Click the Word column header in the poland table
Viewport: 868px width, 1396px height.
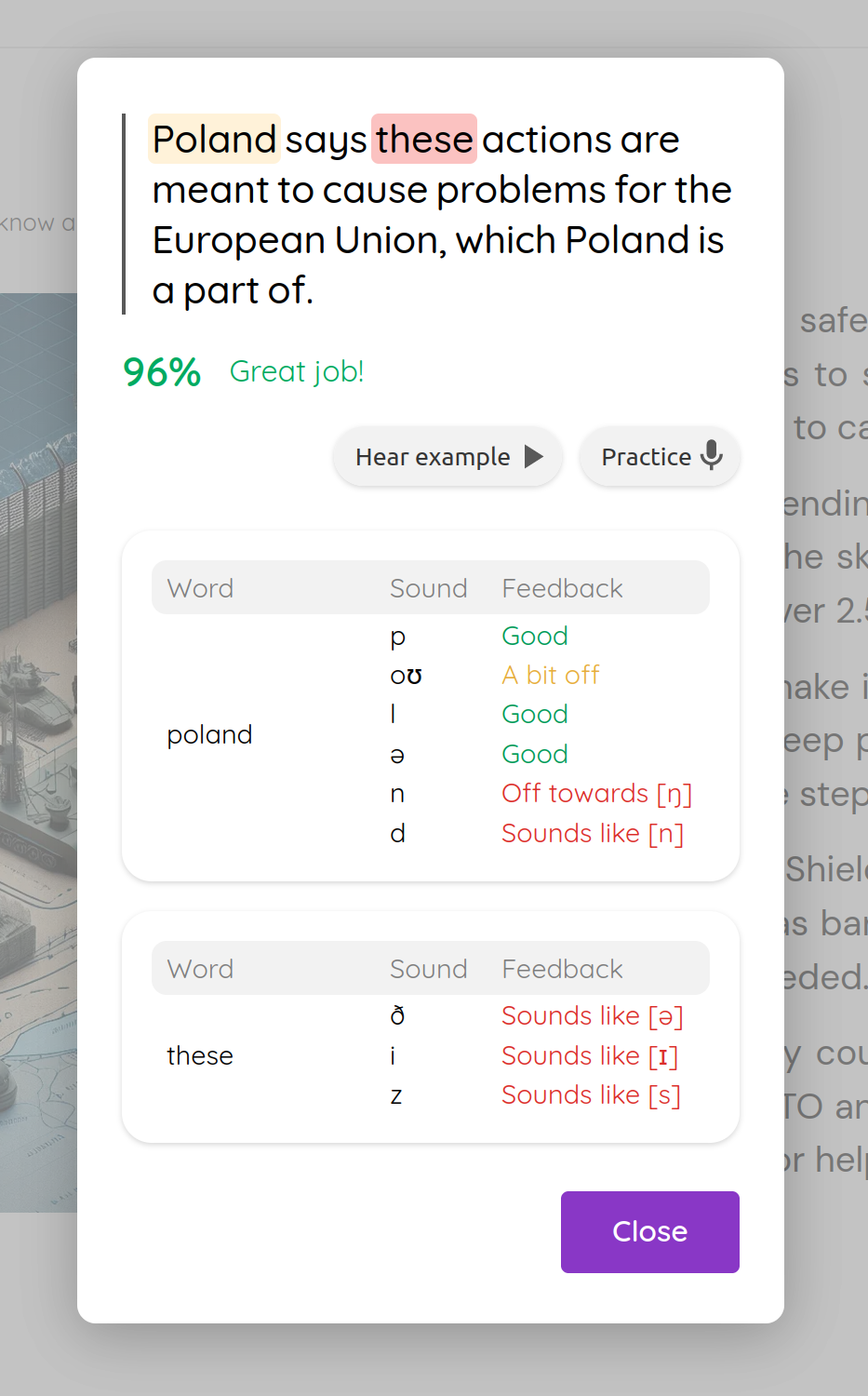[200, 588]
